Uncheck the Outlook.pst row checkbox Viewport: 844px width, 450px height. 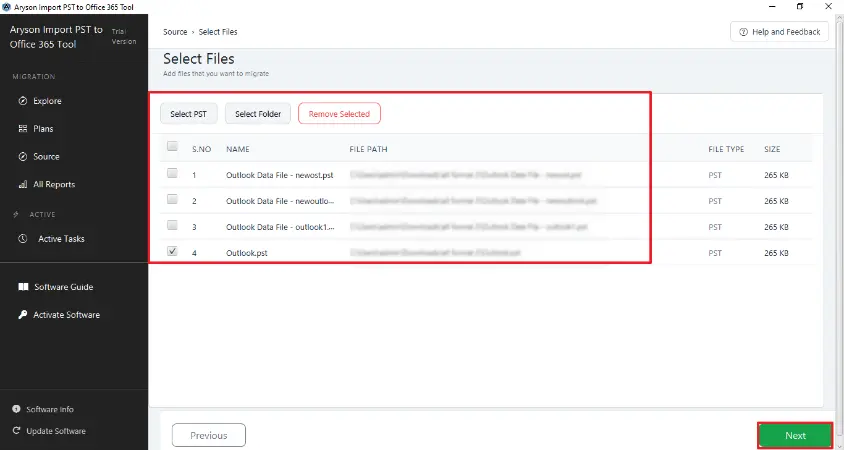[172, 251]
